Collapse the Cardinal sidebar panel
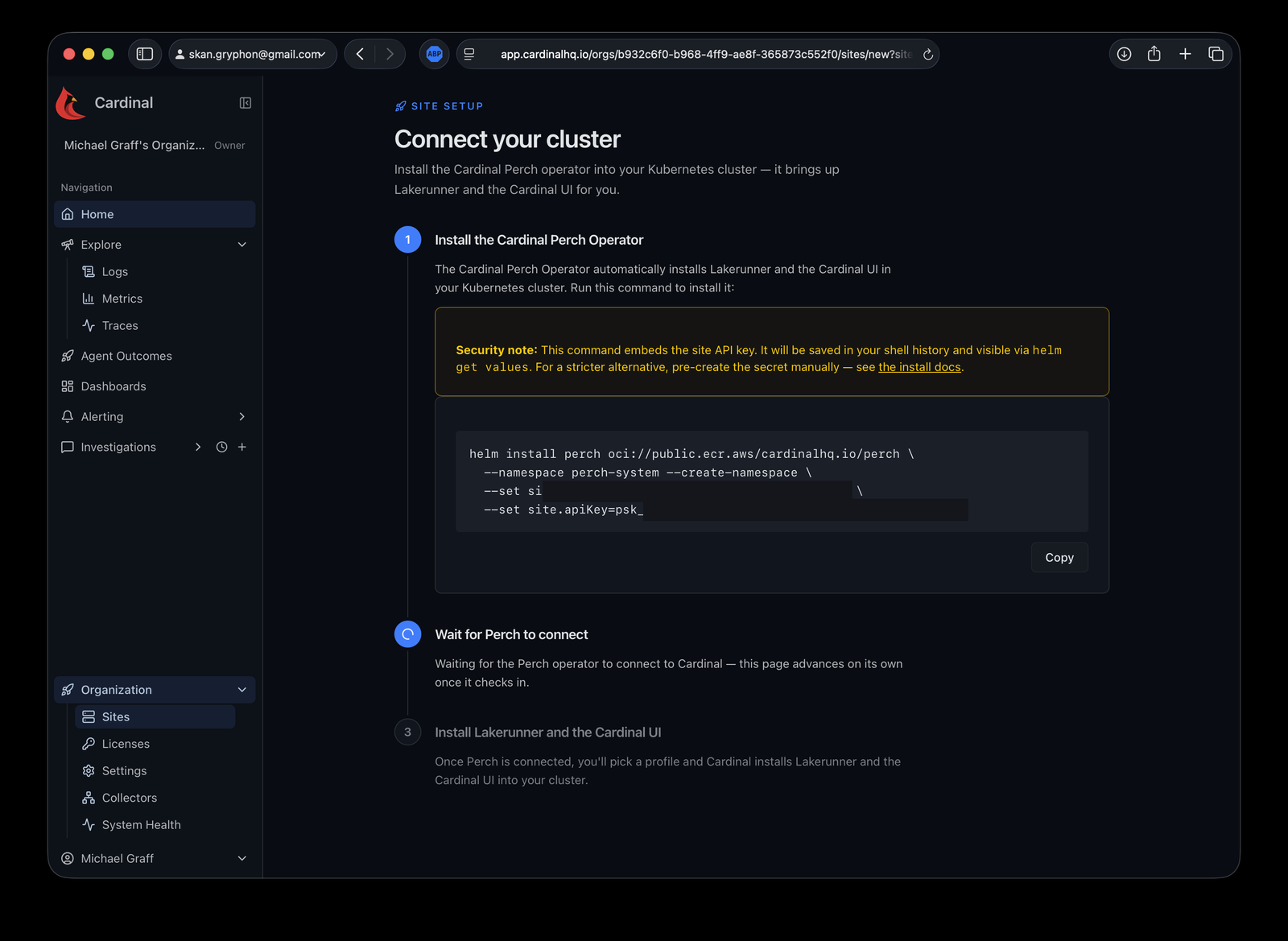Image resolution: width=1288 pixels, height=941 pixels. pyautogui.click(x=246, y=103)
